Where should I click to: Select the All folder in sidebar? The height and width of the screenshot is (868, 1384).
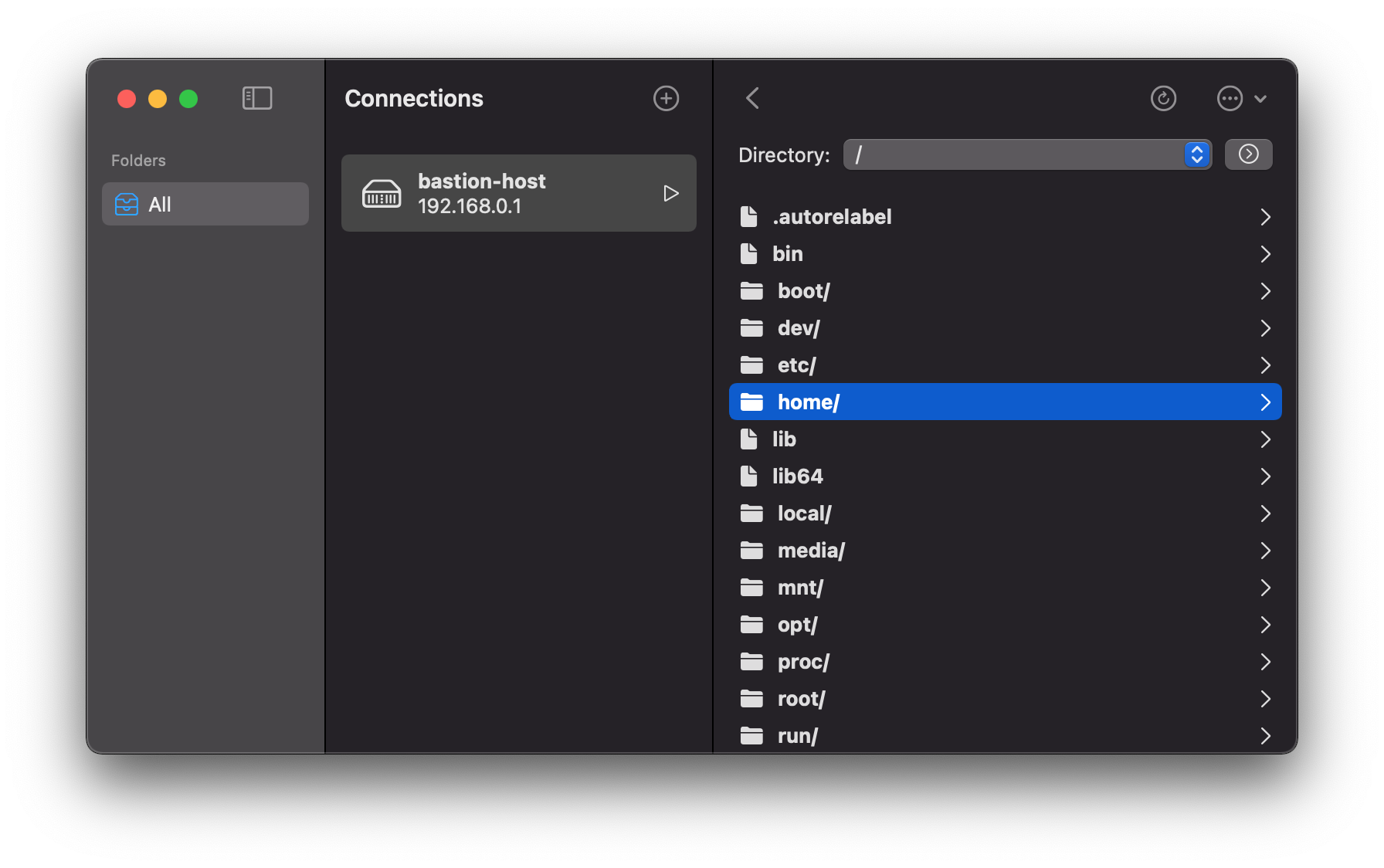[x=205, y=204]
